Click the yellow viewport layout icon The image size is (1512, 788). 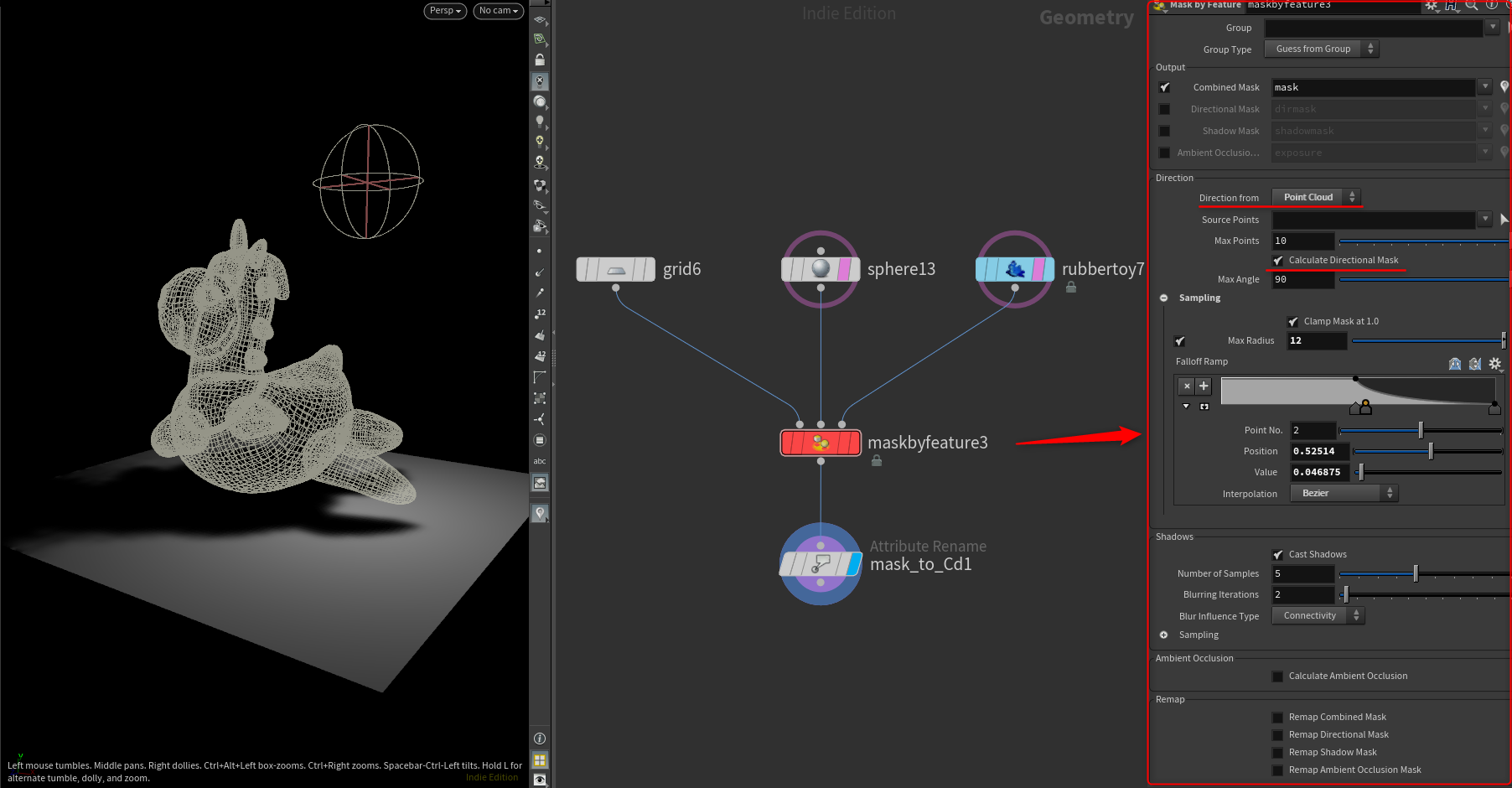click(540, 760)
